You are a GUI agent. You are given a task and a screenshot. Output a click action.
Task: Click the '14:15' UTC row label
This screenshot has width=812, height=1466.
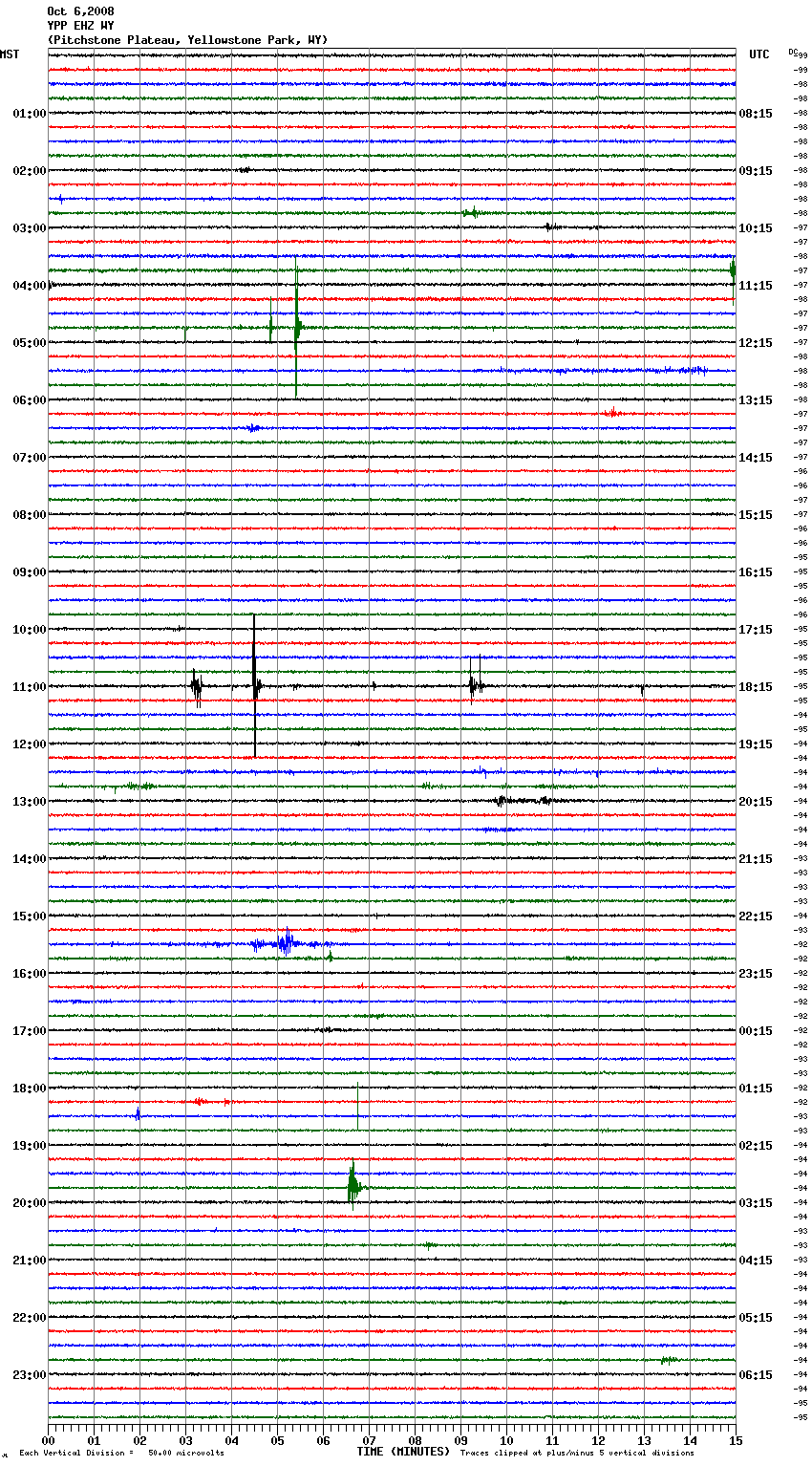756,458
